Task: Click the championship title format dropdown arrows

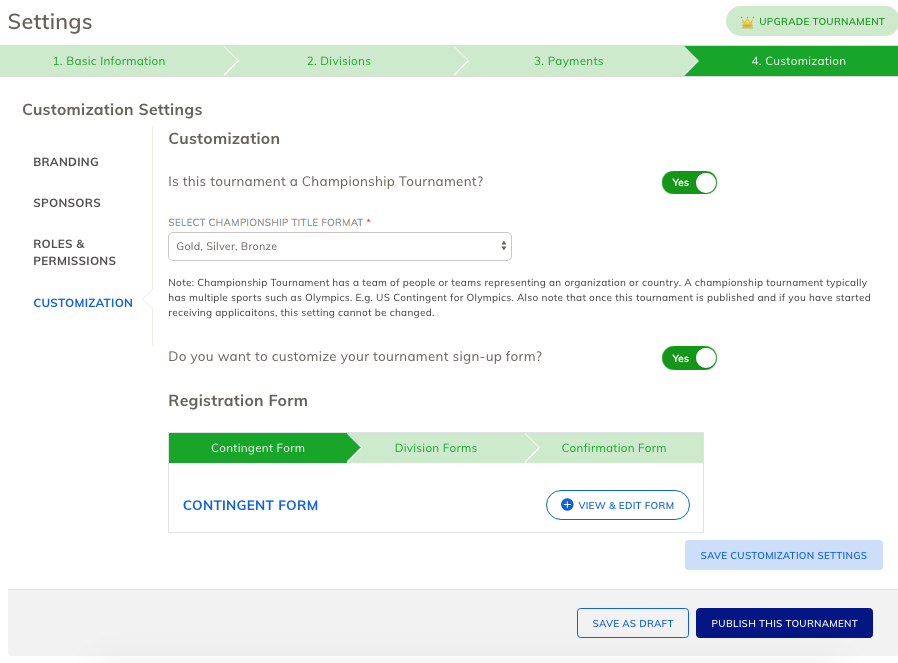Action: click(x=503, y=246)
